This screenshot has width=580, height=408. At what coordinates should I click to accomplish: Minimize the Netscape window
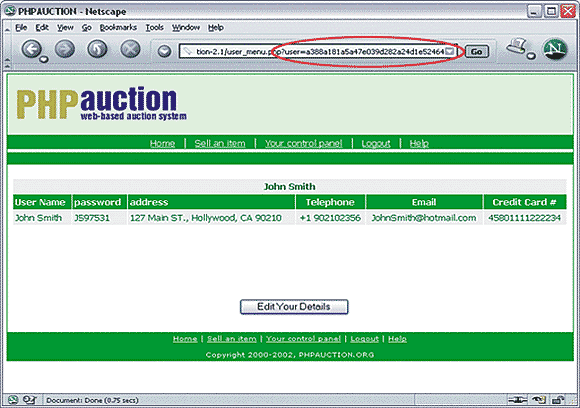click(534, 11)
